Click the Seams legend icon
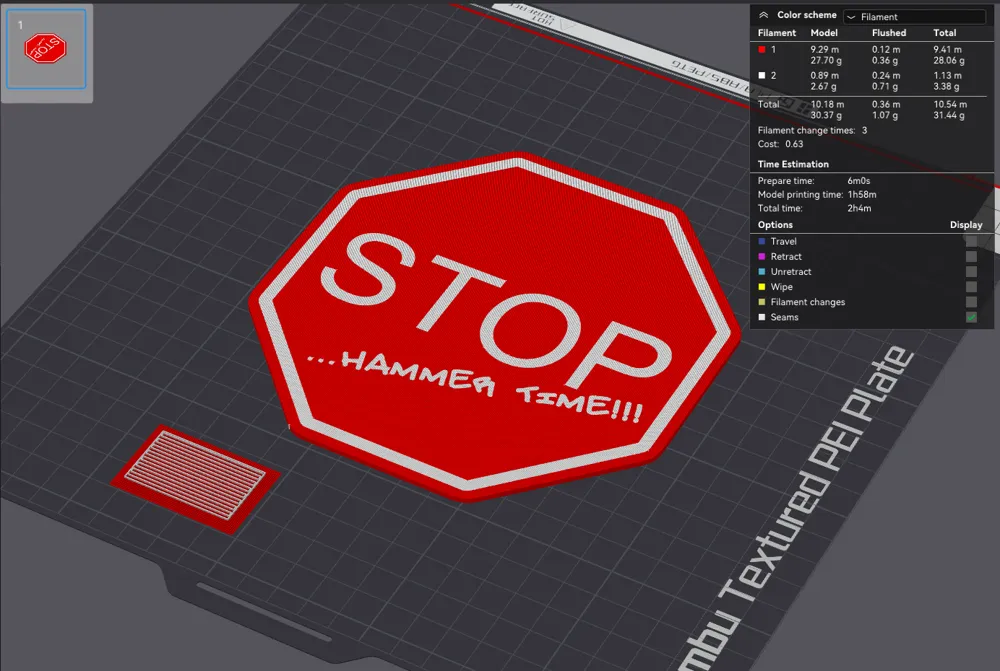The image size is (1000, 671). click(761, 317)
